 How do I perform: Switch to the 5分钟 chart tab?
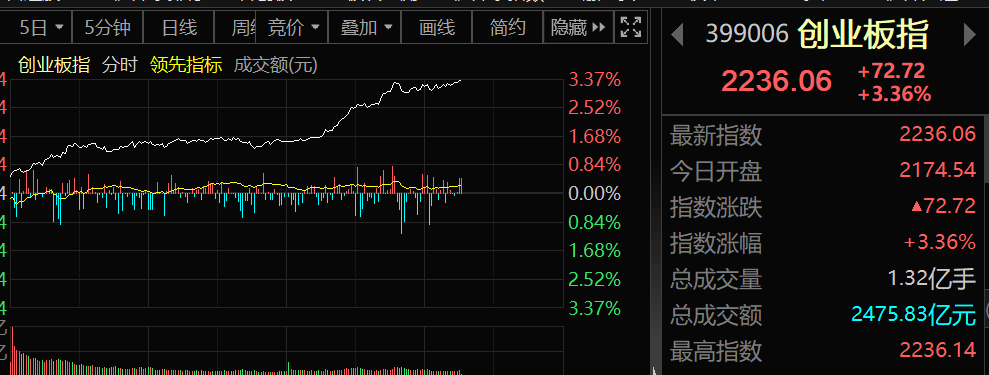108,28
